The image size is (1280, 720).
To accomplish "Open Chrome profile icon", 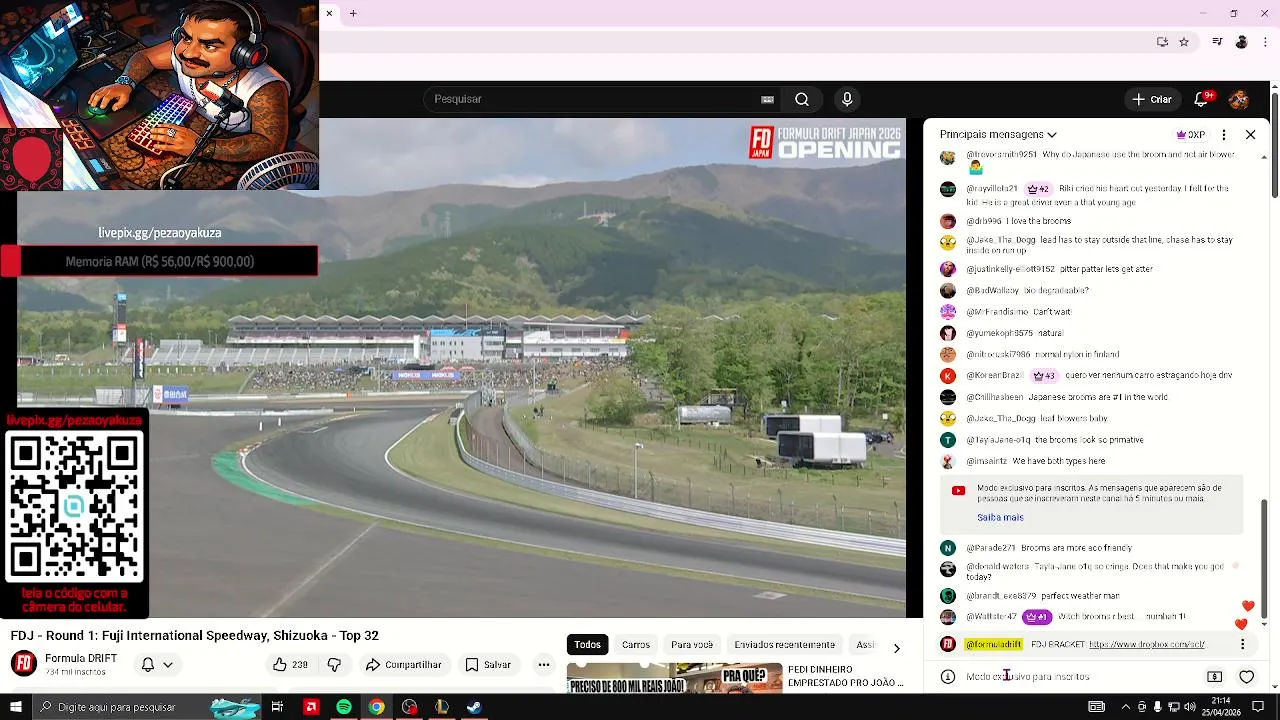I will coord(1241,42).
